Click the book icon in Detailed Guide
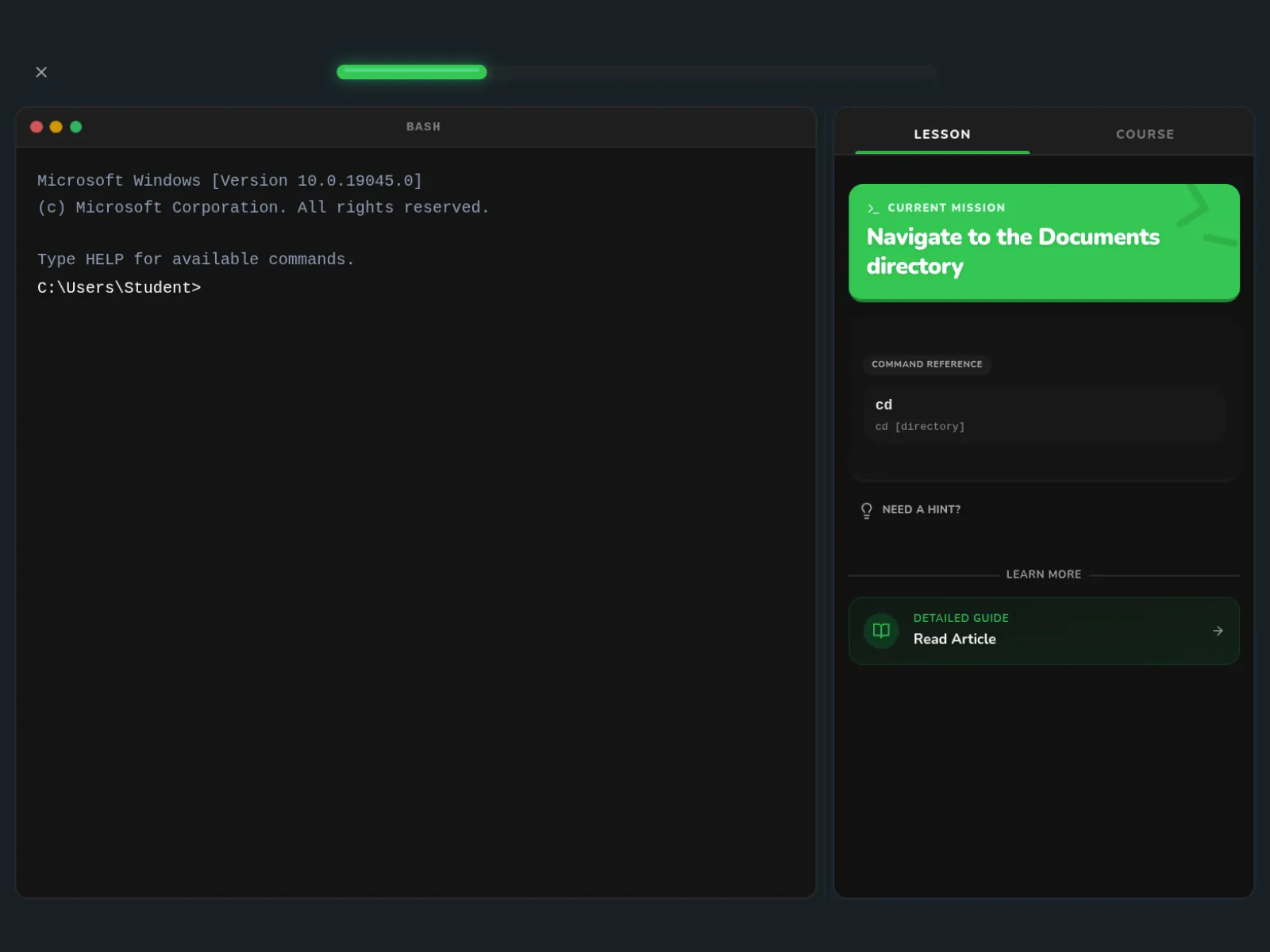1270x952 pixels. (881, 631)
